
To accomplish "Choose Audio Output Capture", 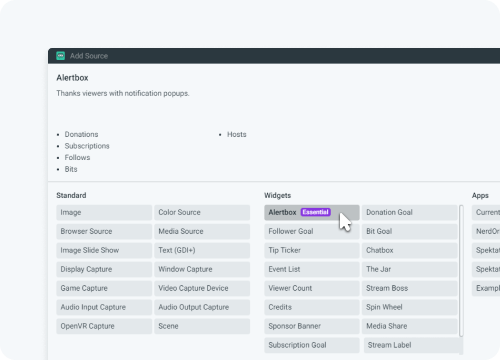I will [x=202, y=307].
